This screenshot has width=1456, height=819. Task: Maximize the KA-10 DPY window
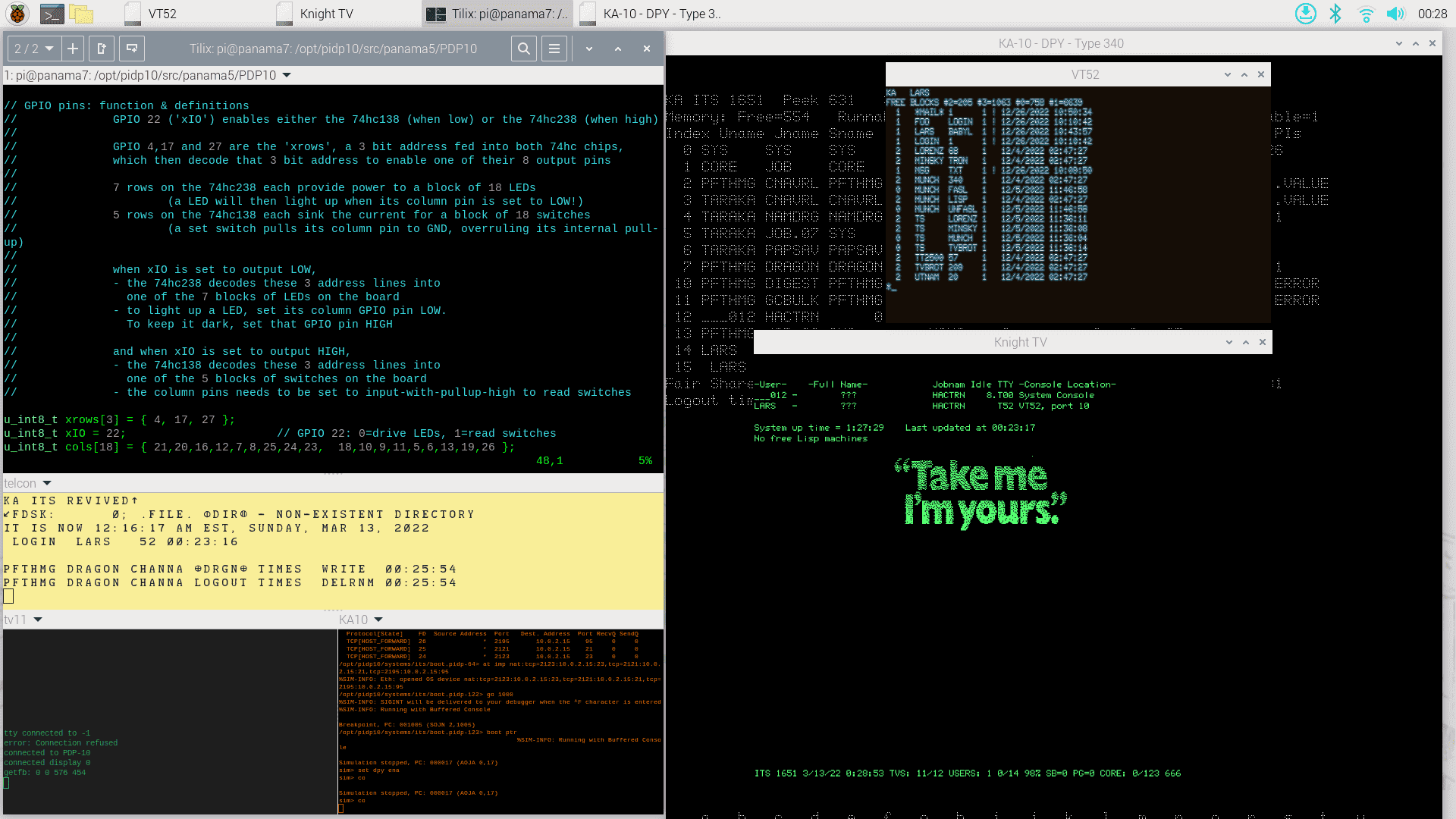point(1416,43)
